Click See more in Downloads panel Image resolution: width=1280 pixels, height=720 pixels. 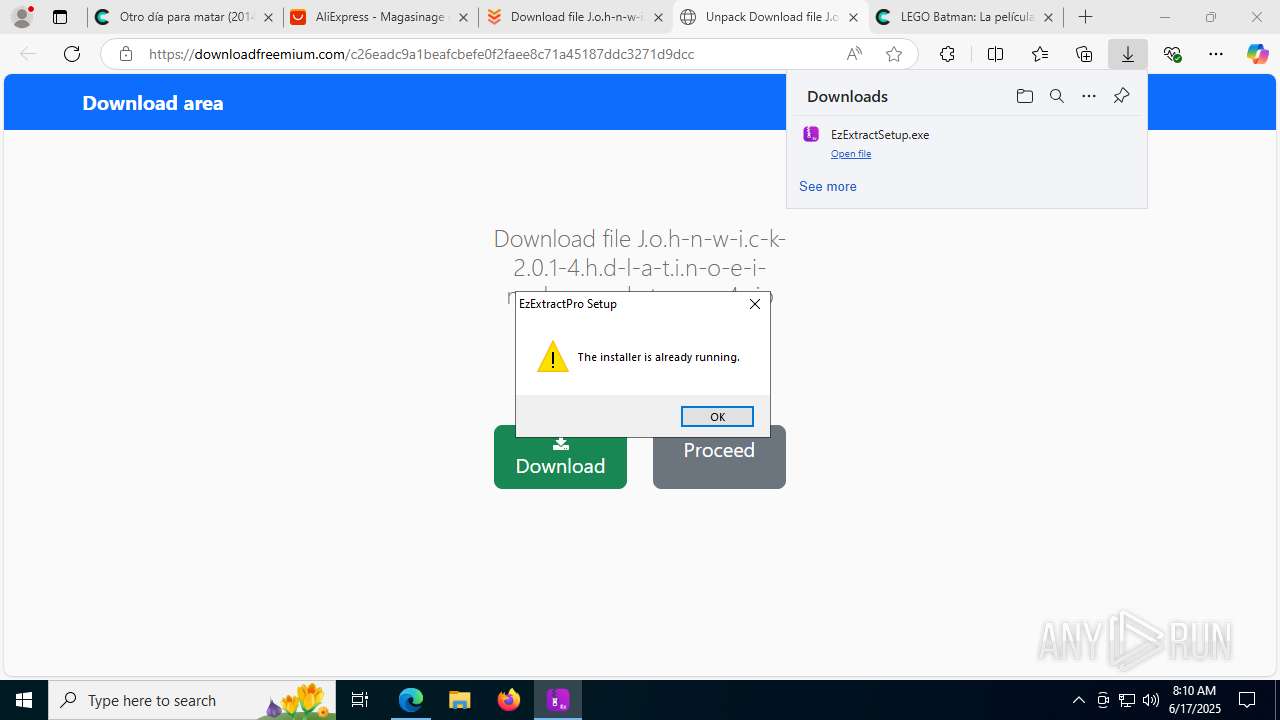tap(827, 186)
